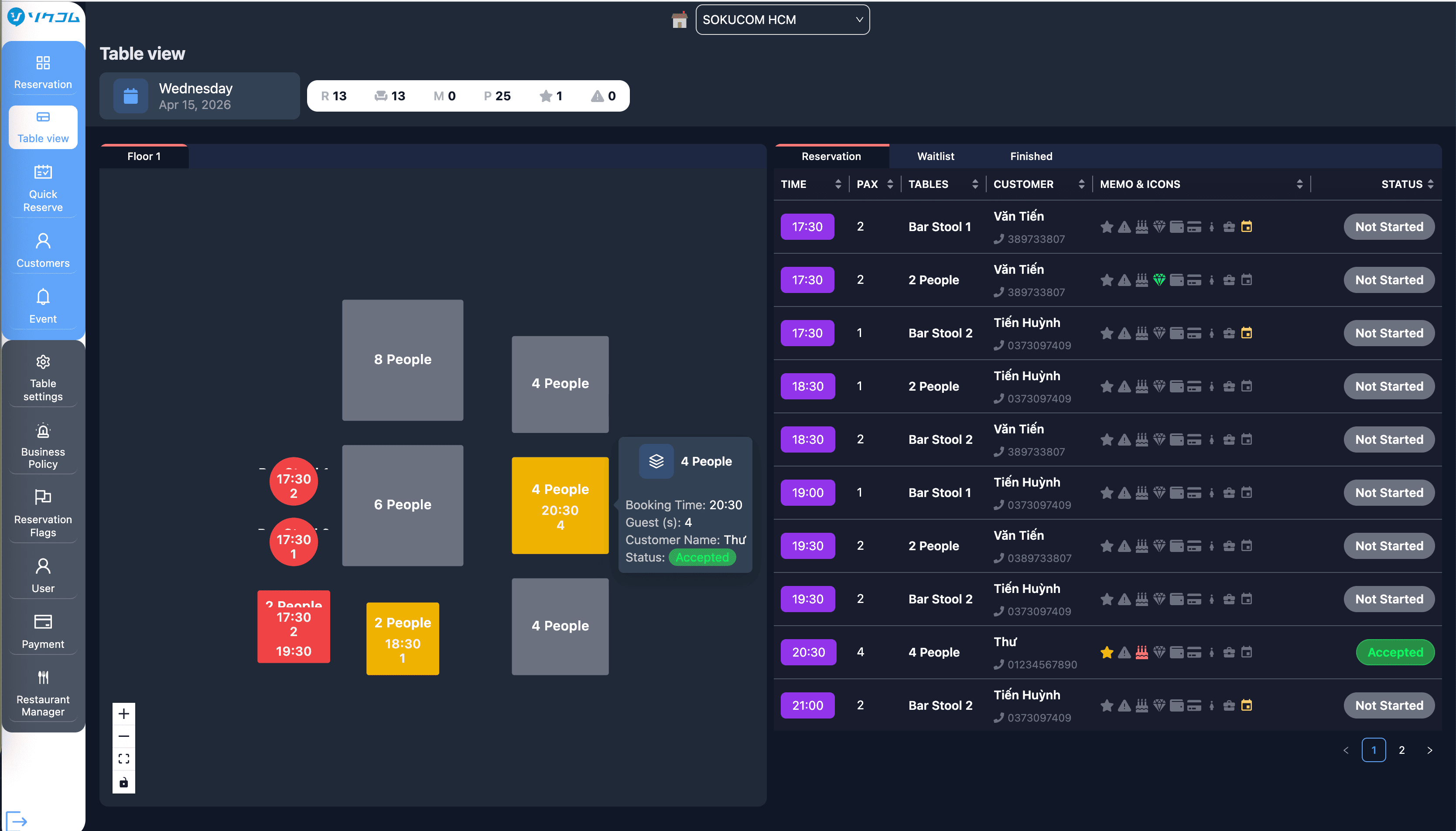Select red 2 People 17:30 table
The width and height of the screenshot is (1456, 831).
(294, 627)
